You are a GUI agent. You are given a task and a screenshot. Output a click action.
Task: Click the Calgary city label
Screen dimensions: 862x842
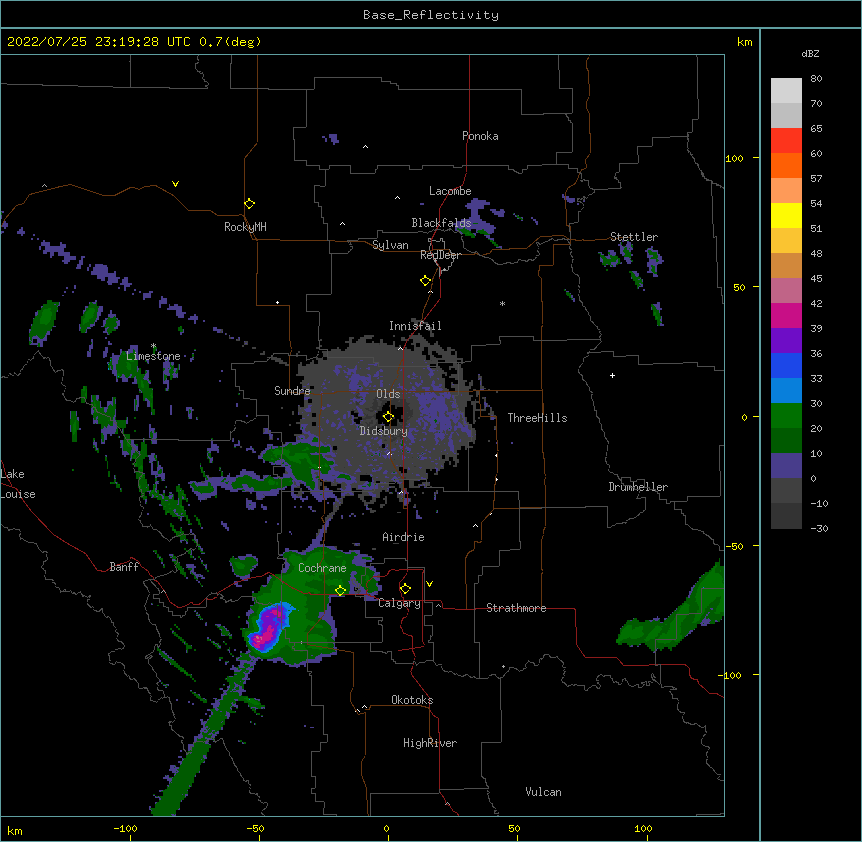(400, 603)
